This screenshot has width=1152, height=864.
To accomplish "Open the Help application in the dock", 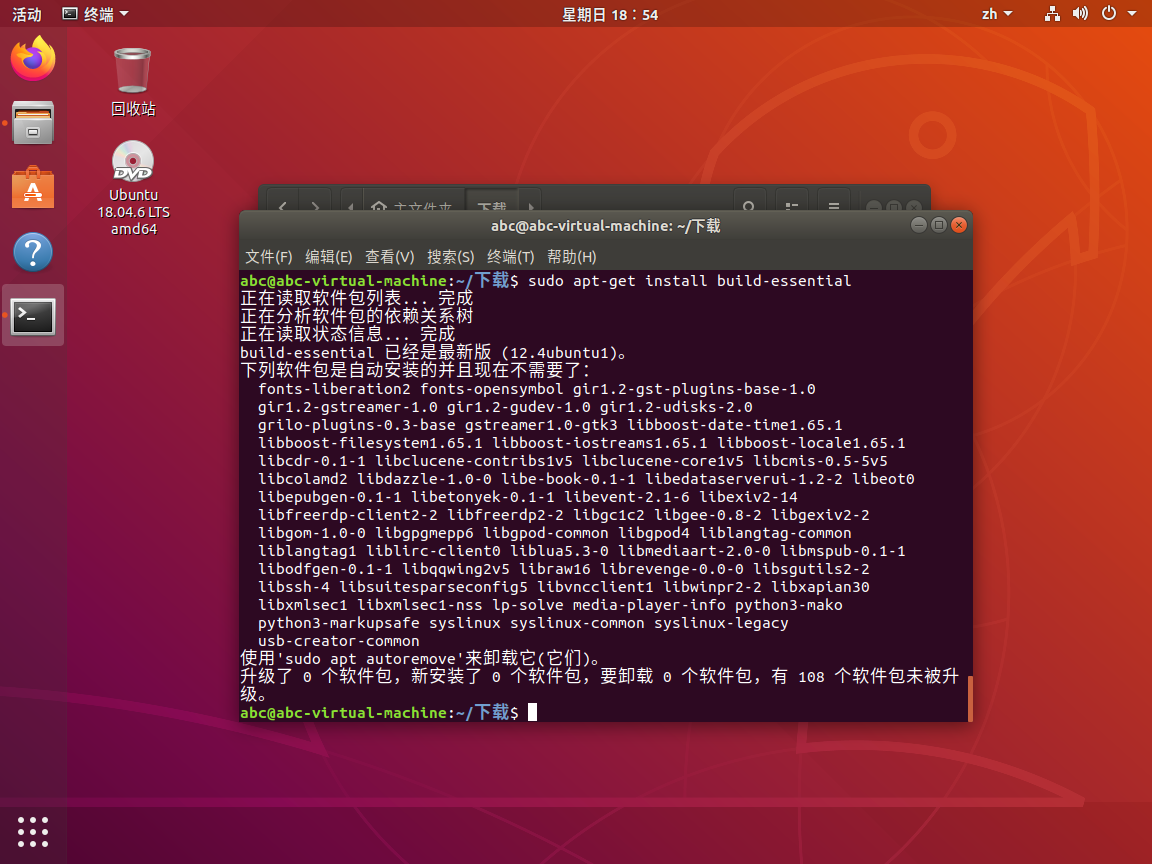I will tap(33, 252).
